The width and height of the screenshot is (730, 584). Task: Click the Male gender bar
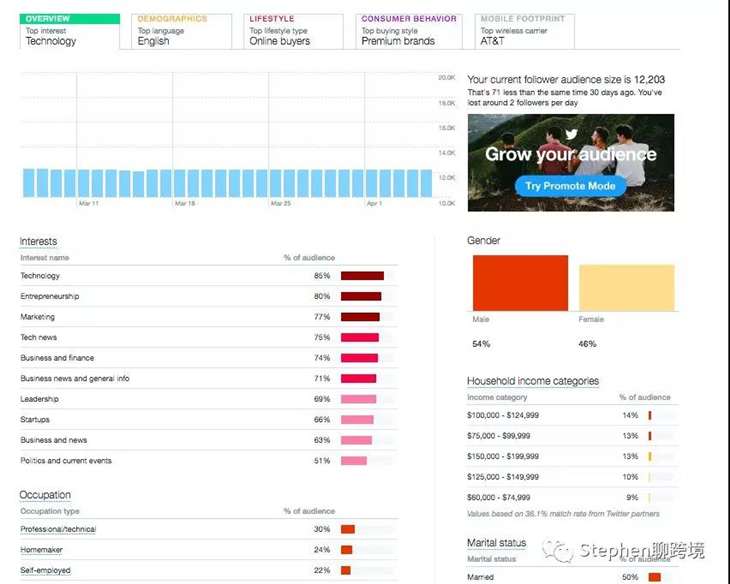pos(520,282)
